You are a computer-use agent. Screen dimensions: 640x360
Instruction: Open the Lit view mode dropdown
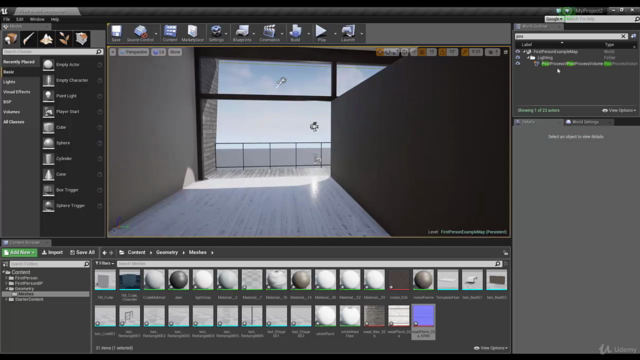[159, 52]
